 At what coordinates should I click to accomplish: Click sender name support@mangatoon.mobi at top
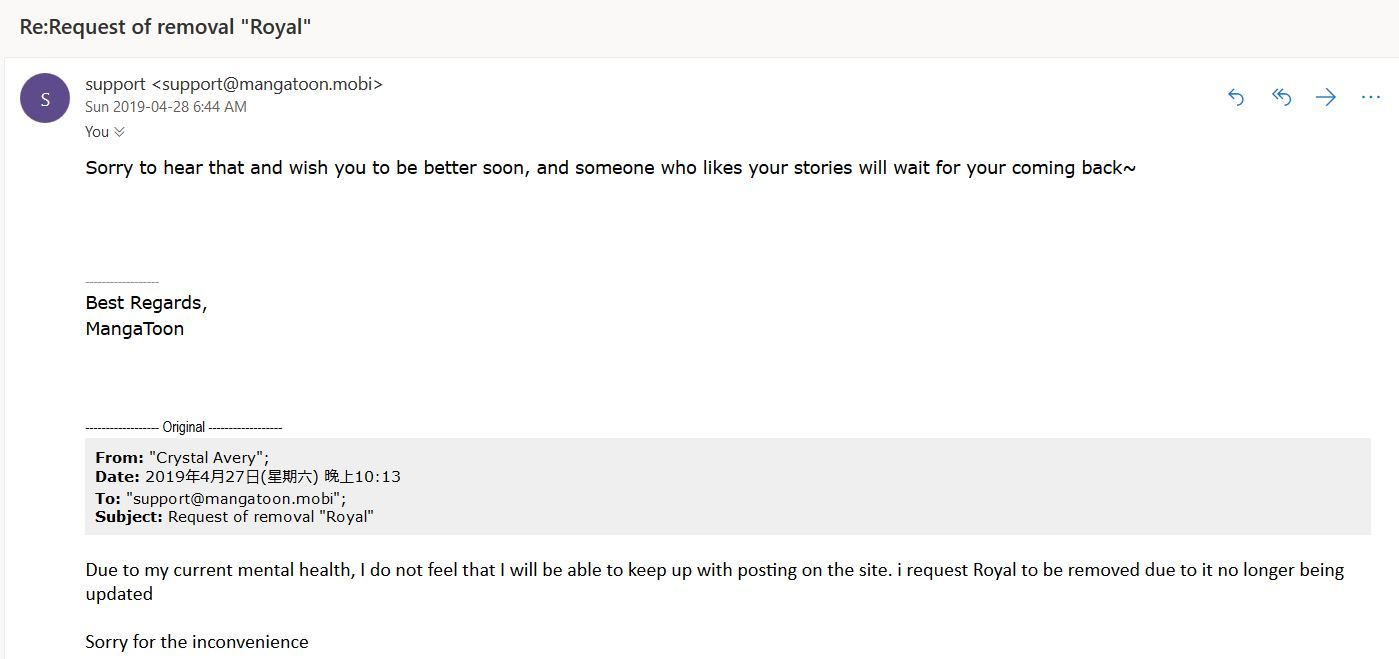pyautogui.click(x=234, y=84)
